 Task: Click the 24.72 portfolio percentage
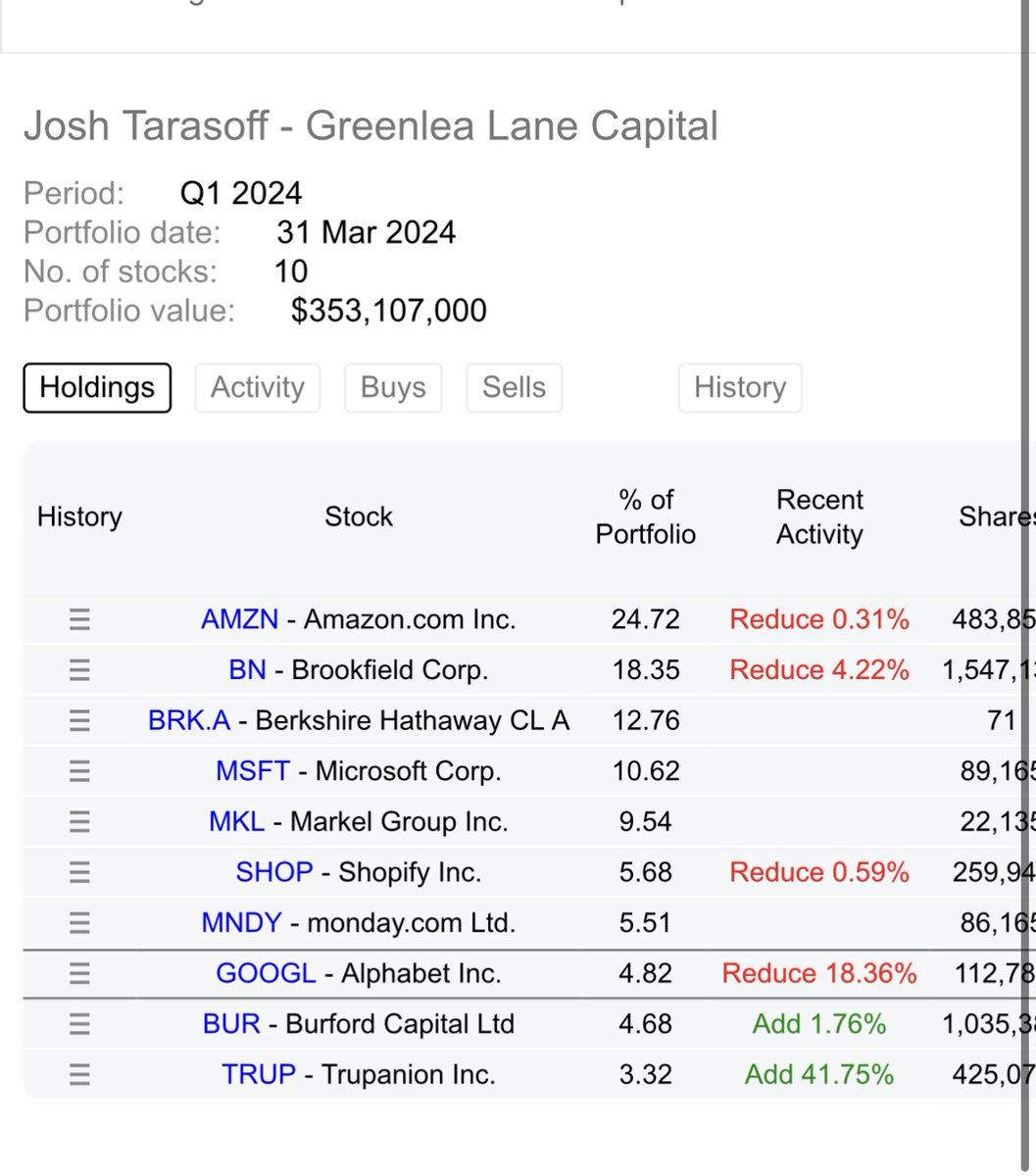[x=646, y=619]
